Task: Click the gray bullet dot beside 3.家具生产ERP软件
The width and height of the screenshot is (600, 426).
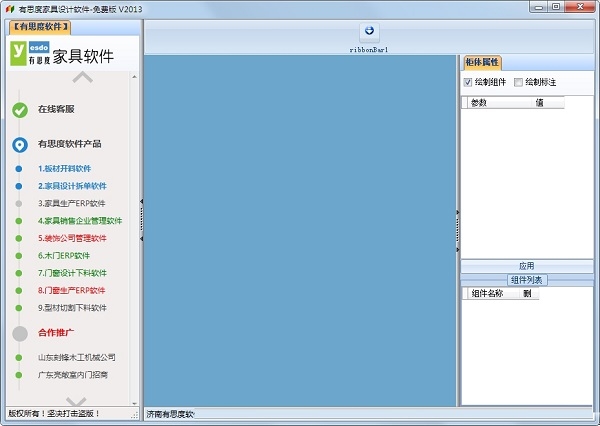Action: point(18,204)
